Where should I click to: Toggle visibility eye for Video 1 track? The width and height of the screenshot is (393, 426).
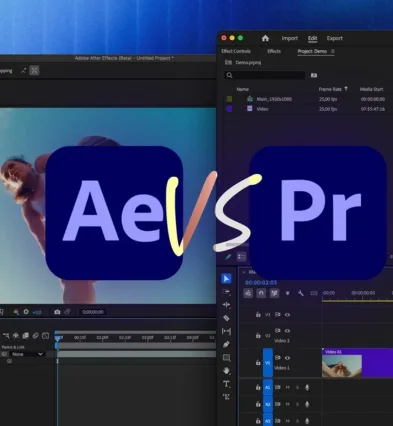[287, 358]
